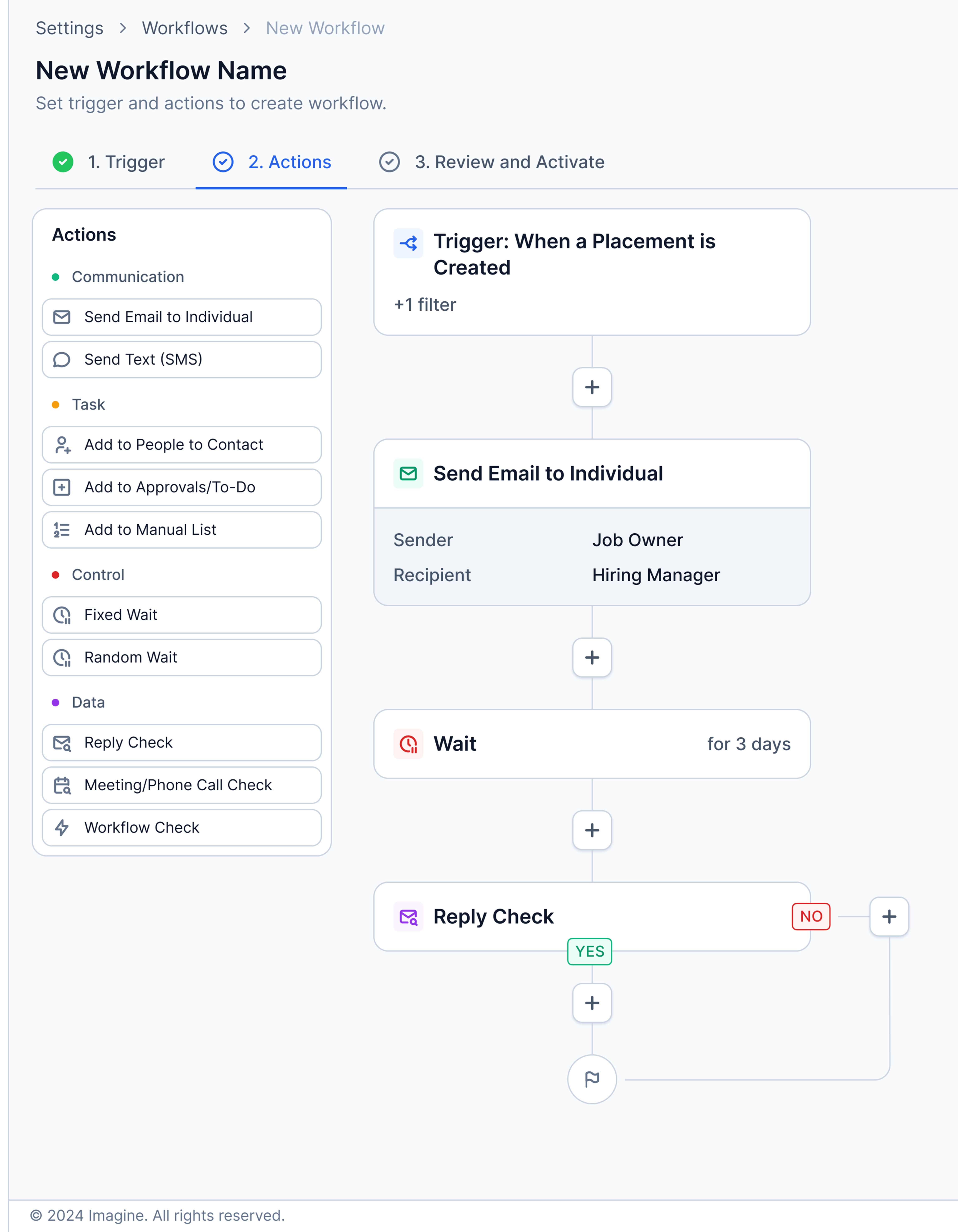Click the blue trigger branch icon on Trigger card
The width and height of the screenshot is (958, 1232).
coord(408,243)
